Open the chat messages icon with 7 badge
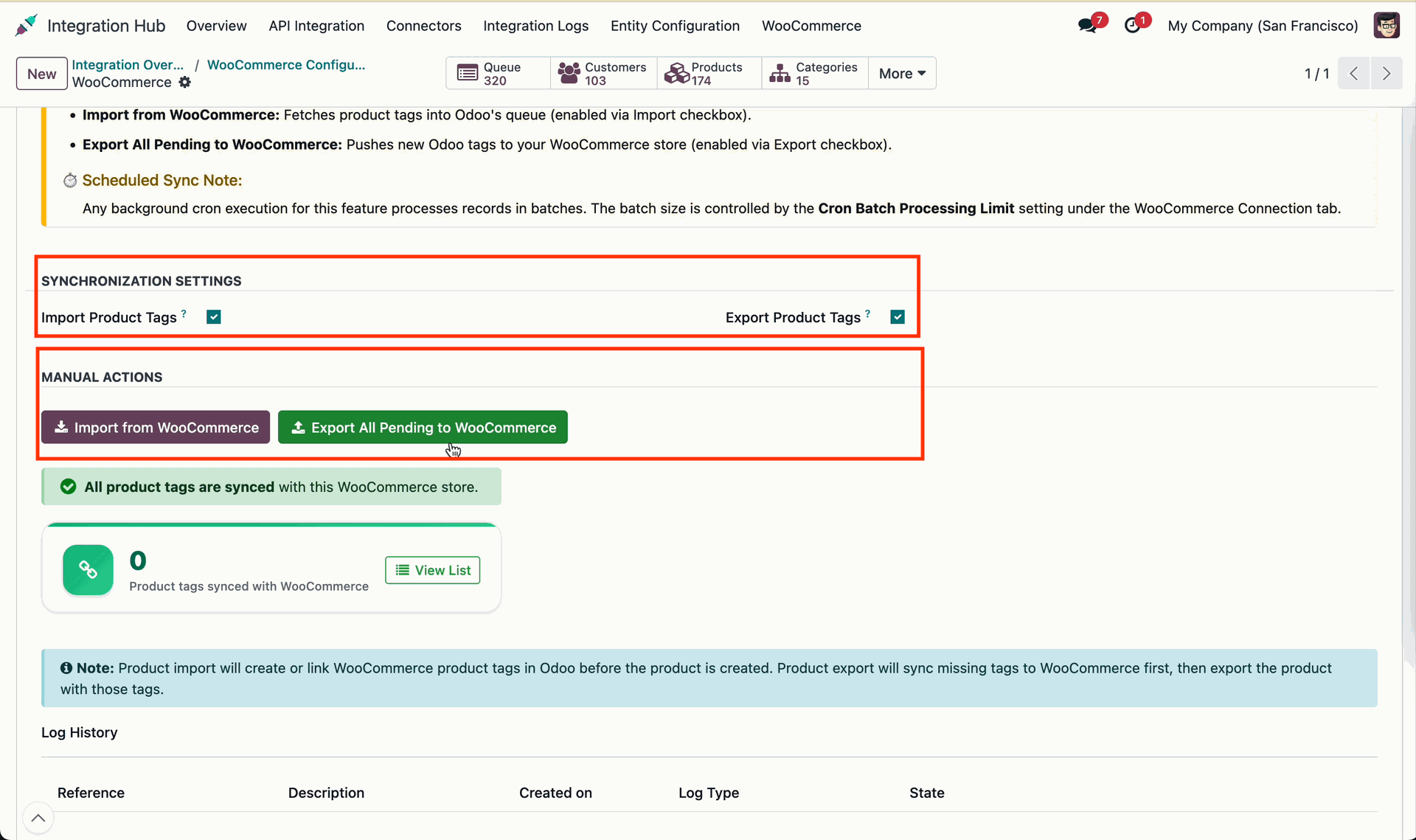Viewport: 1416px width, 840px height. pyautogui.click(x=1087, y=26)
